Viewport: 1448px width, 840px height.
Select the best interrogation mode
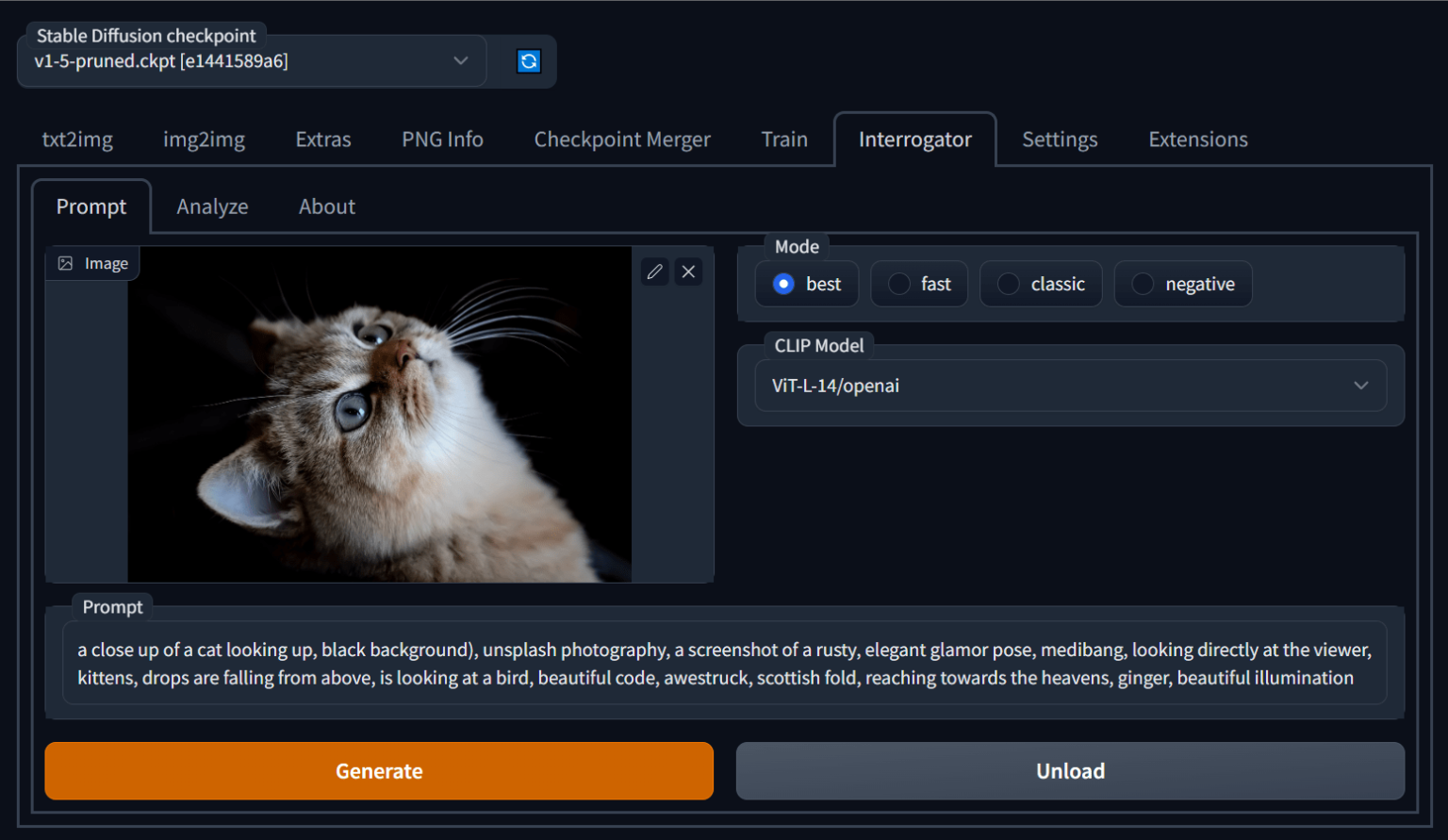click(806, 284)
